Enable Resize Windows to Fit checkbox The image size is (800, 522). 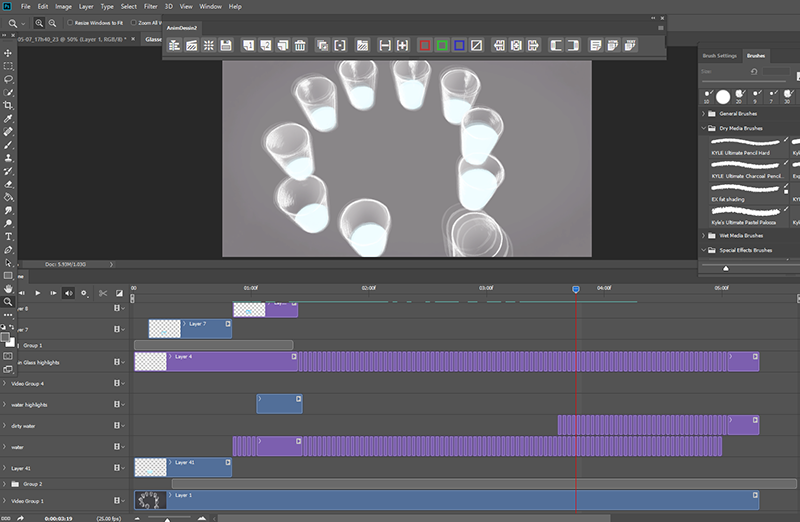click(70, 22)
